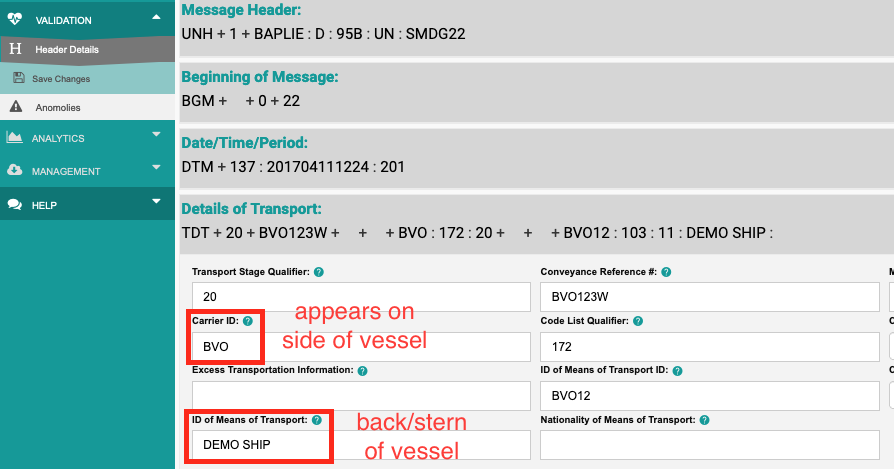Click help icon next to Code List Qualifier
This screenshot has width=894, height=469.
point(637,321)
